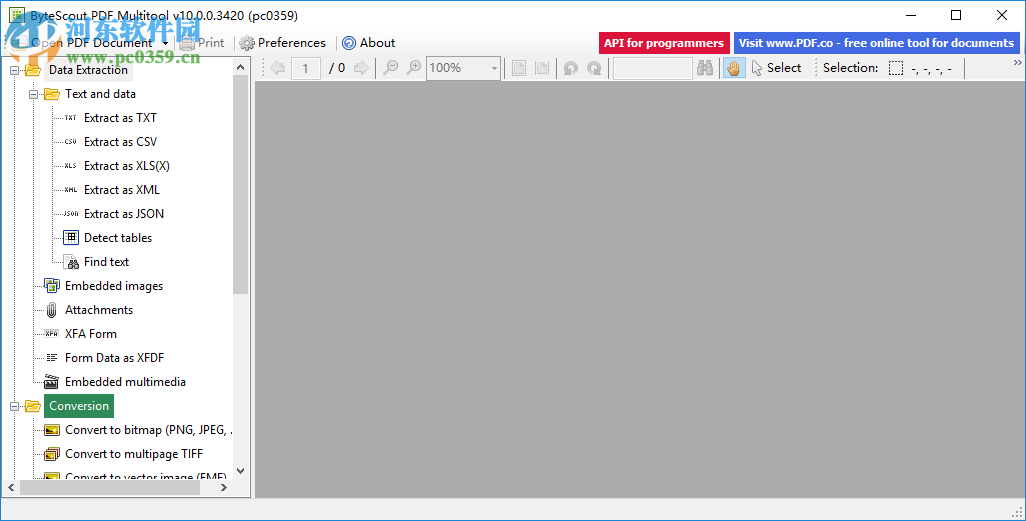The image size is (1026, 521).
Task: Click the dashed selection rectangle icon
Action: [x=896, y=68]
